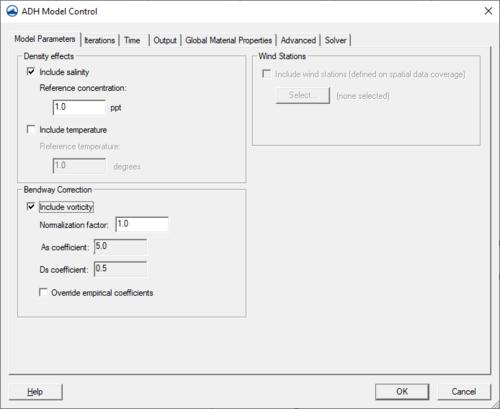Open the Iterations tab
500x409 pixels.
(x=100, y=40)
